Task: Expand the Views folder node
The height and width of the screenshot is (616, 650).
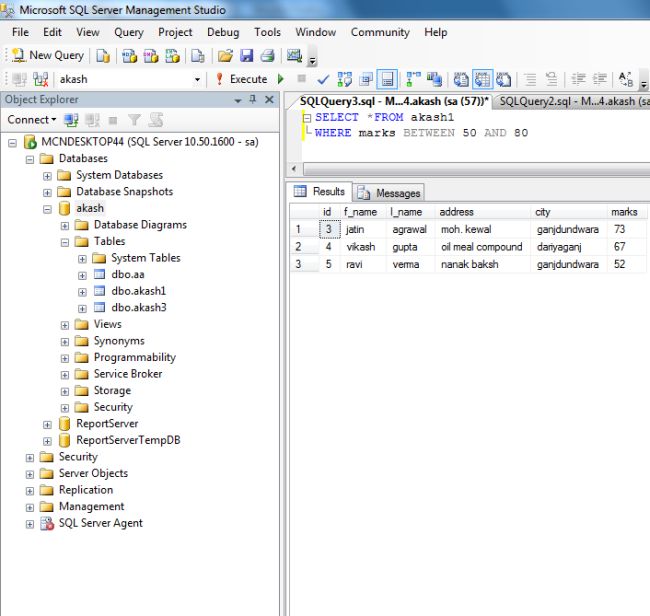Action: 65,324
